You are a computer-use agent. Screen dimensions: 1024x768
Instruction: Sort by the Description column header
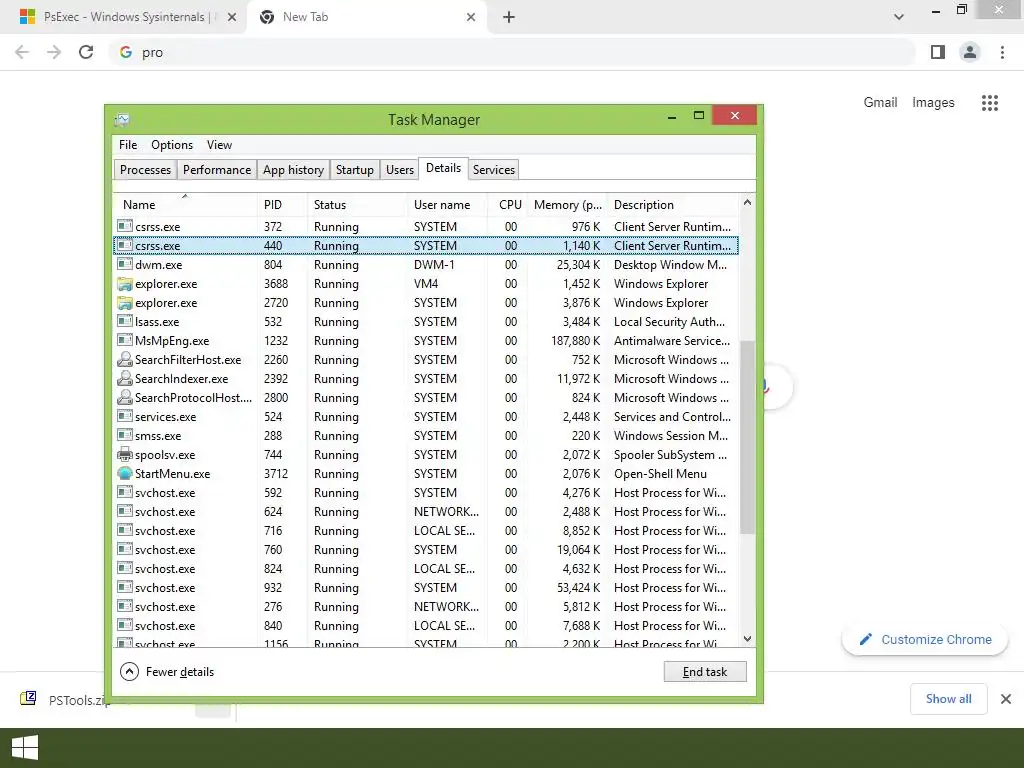(673, 204)
